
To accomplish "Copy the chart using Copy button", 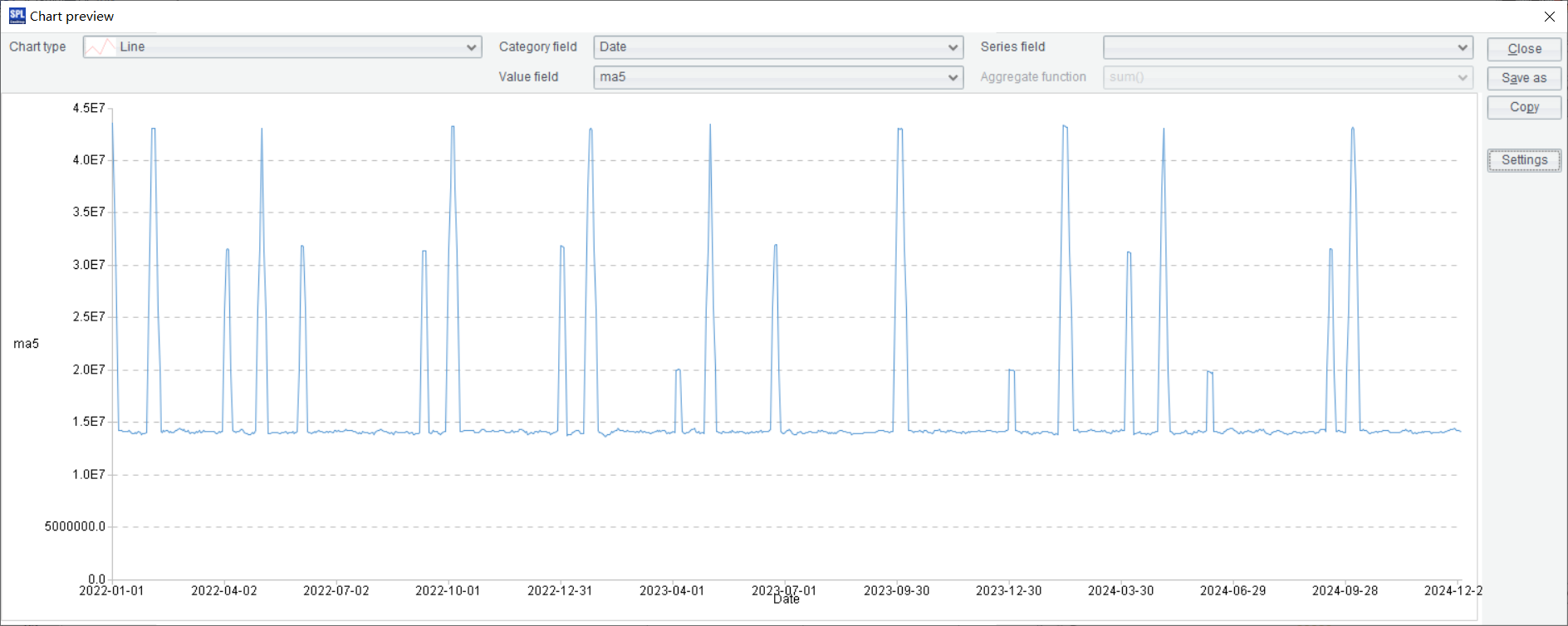I will coord(1523,107).
